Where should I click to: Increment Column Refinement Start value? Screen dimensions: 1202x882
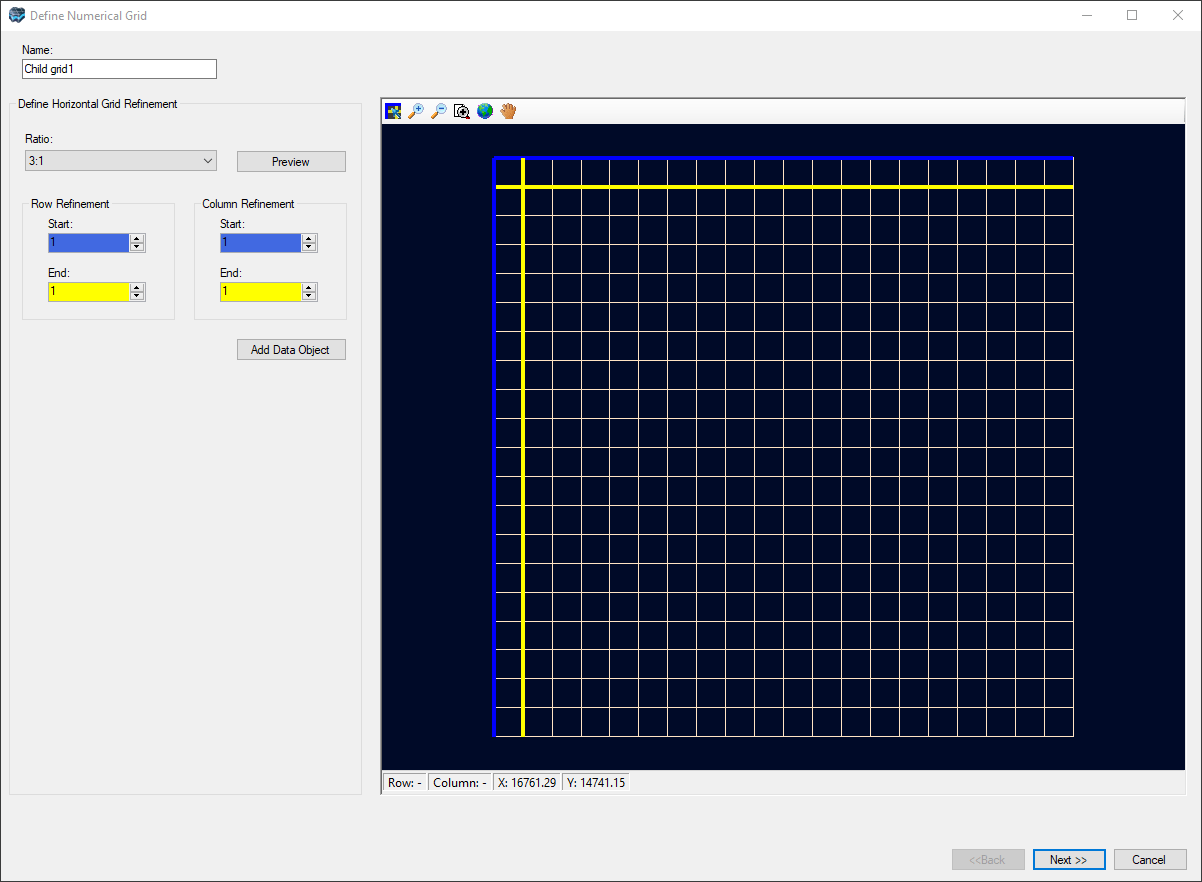point(309,238)
